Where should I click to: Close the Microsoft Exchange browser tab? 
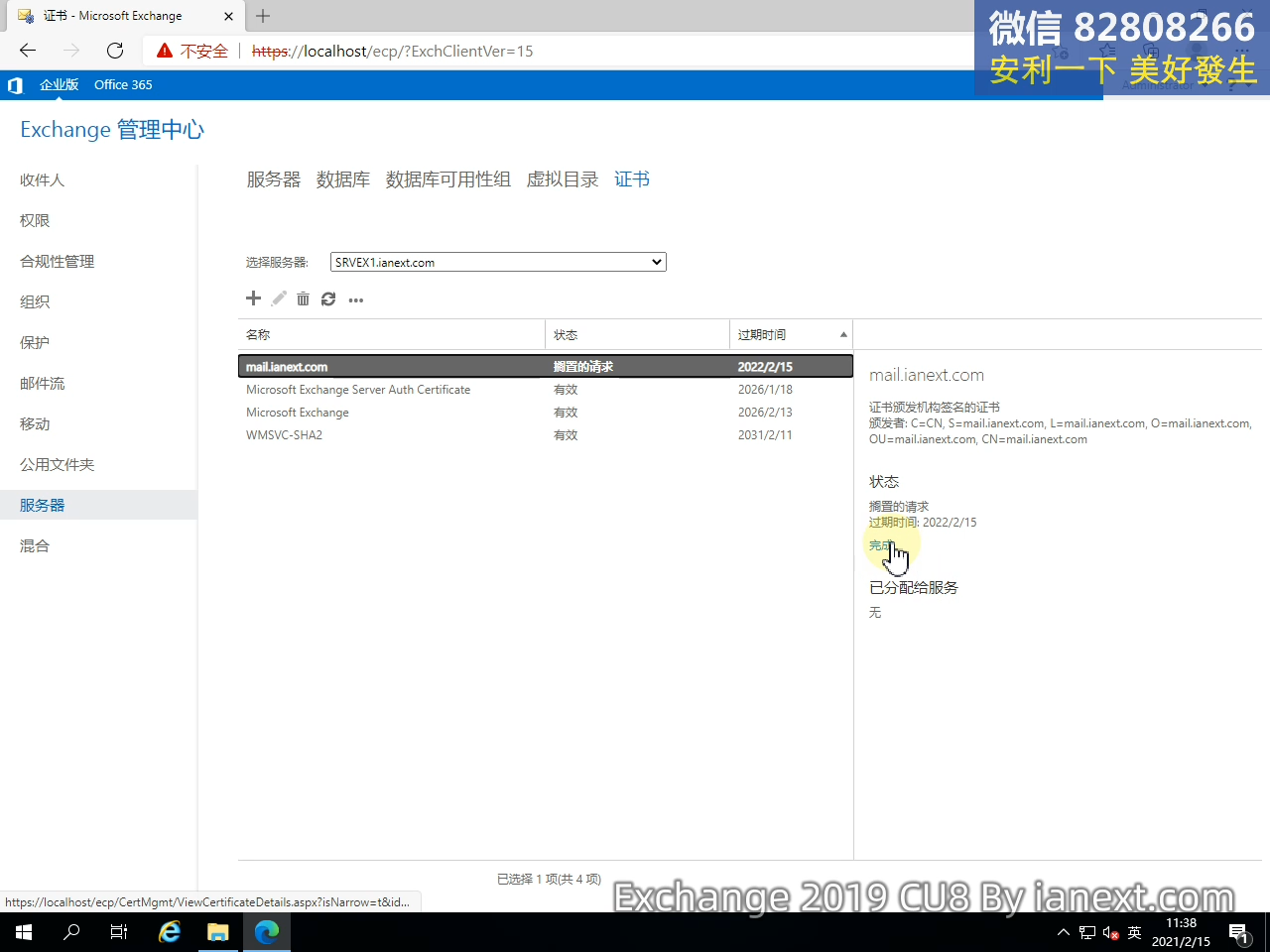(x=229, y=16)
